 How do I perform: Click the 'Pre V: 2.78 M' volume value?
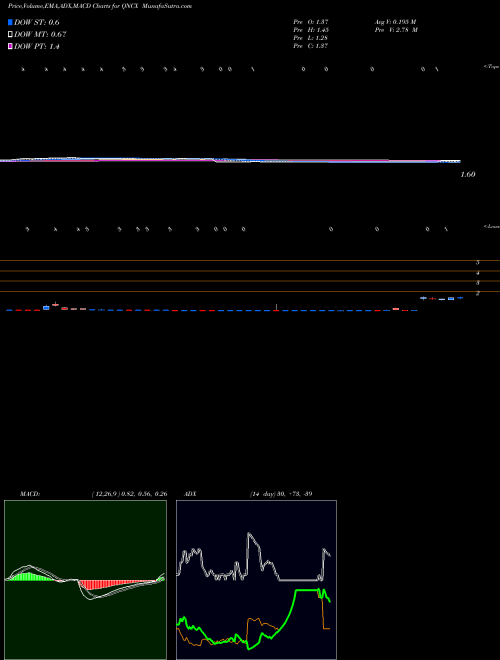396,30
